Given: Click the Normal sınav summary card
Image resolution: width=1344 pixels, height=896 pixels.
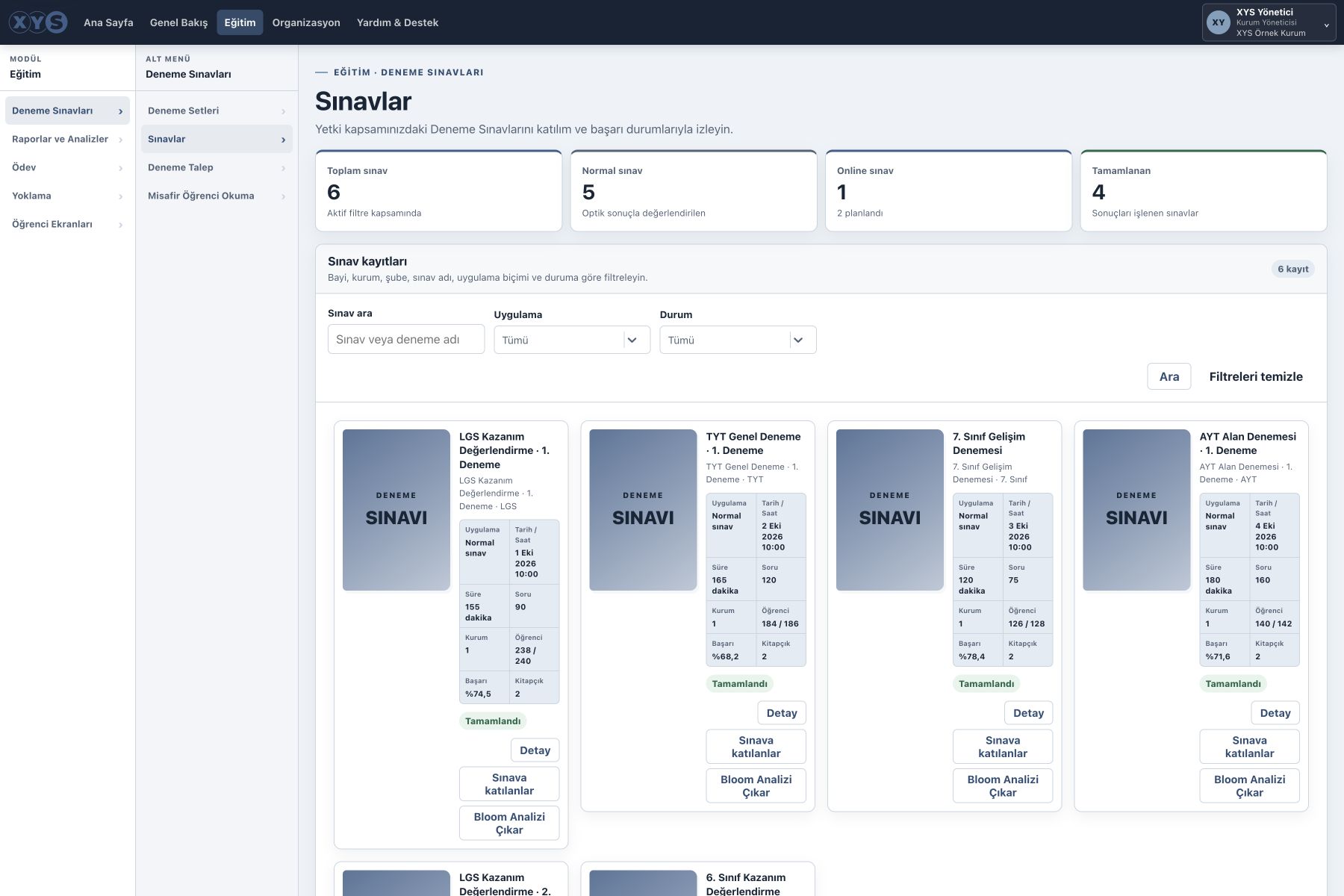Looking at the screenshot, I should tap(694, 190).
